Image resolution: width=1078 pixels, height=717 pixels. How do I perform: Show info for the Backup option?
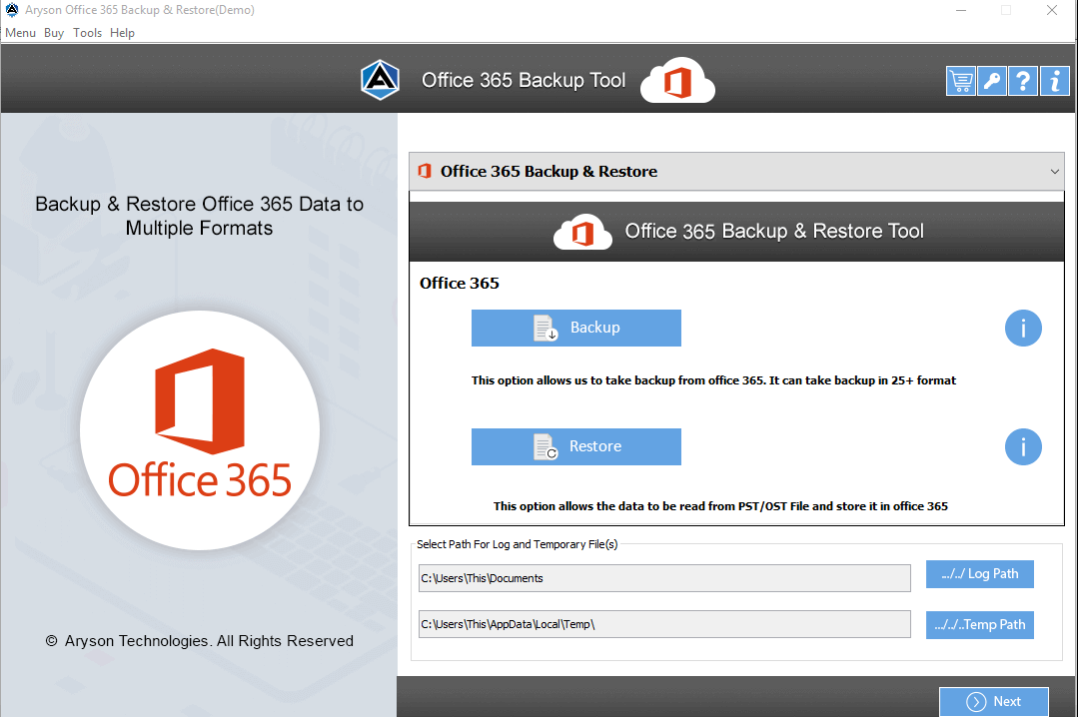point(1023,328)
